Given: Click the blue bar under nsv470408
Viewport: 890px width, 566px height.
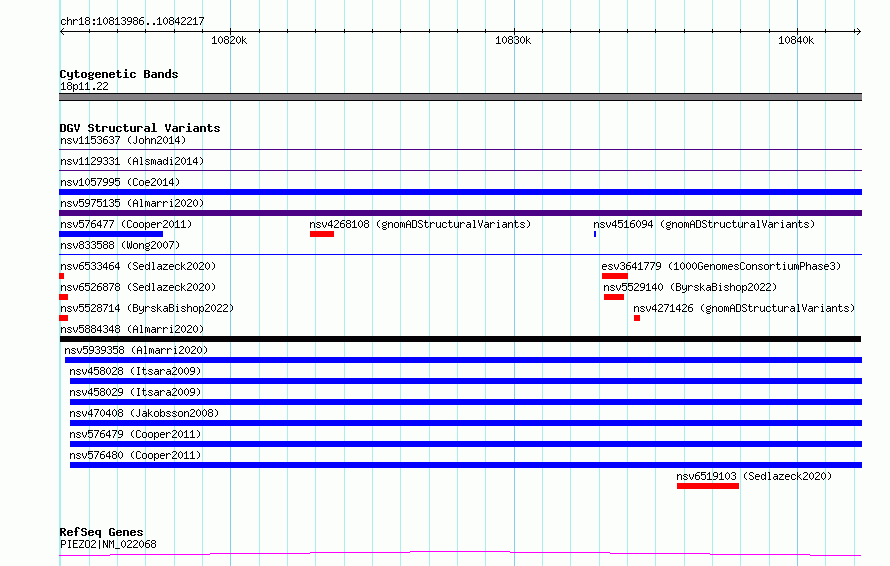Looking at the screenshot, I should (x=466, y=423).
